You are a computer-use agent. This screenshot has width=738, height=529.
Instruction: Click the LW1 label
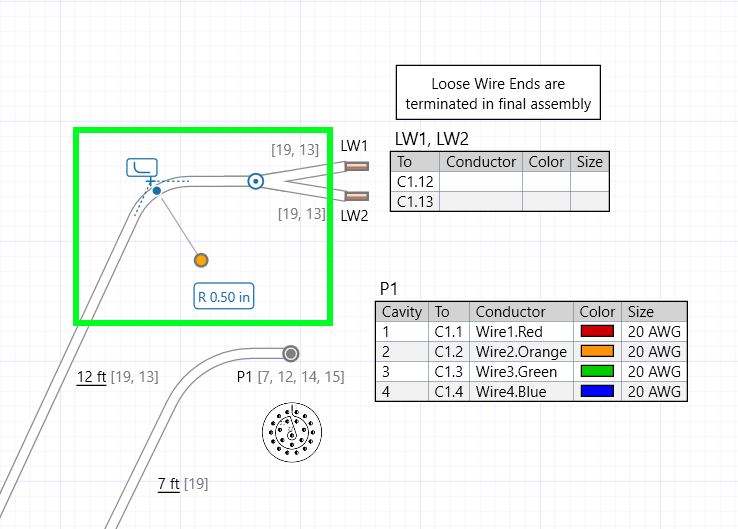point(354,146)
